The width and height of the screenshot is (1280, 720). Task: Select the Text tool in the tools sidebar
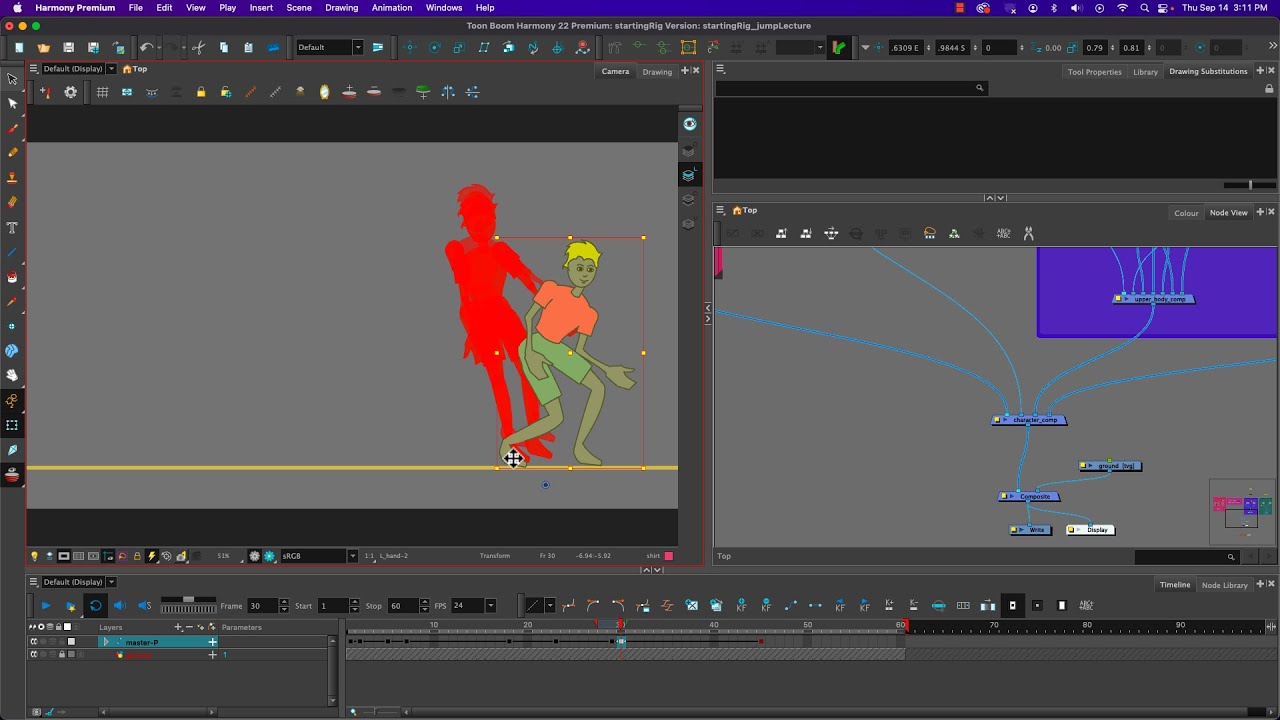[12, 228]
